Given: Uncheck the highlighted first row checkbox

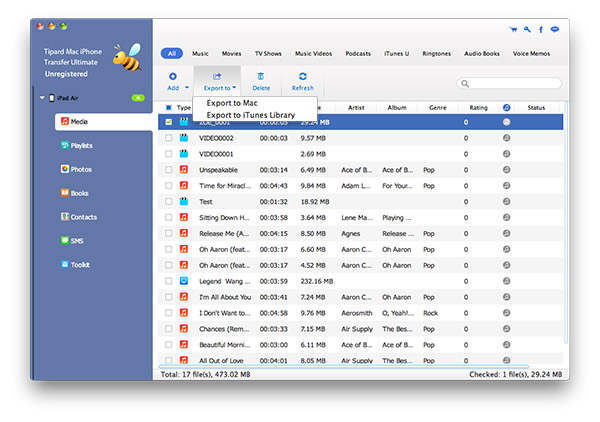Looking at the screenshot, I should click(168, 122).
